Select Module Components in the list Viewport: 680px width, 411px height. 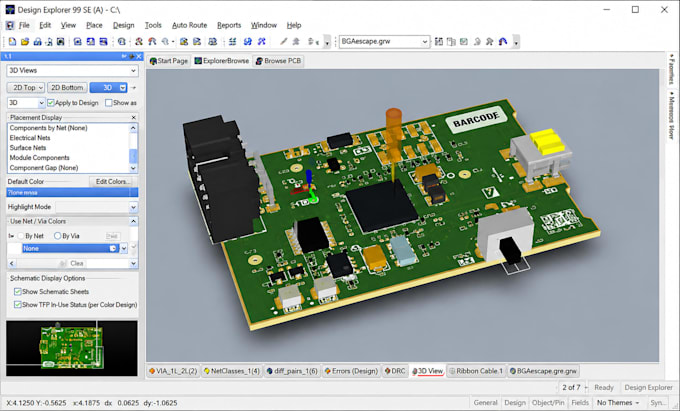point(39,158)
